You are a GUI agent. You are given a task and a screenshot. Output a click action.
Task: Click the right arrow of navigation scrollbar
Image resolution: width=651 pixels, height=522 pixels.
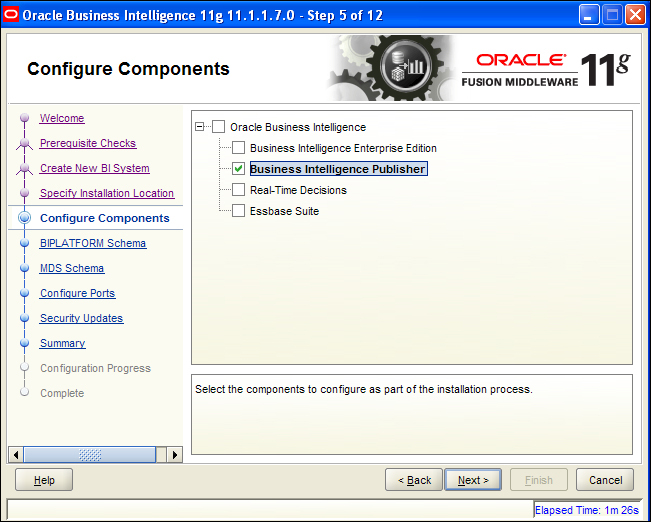point(175,455)
